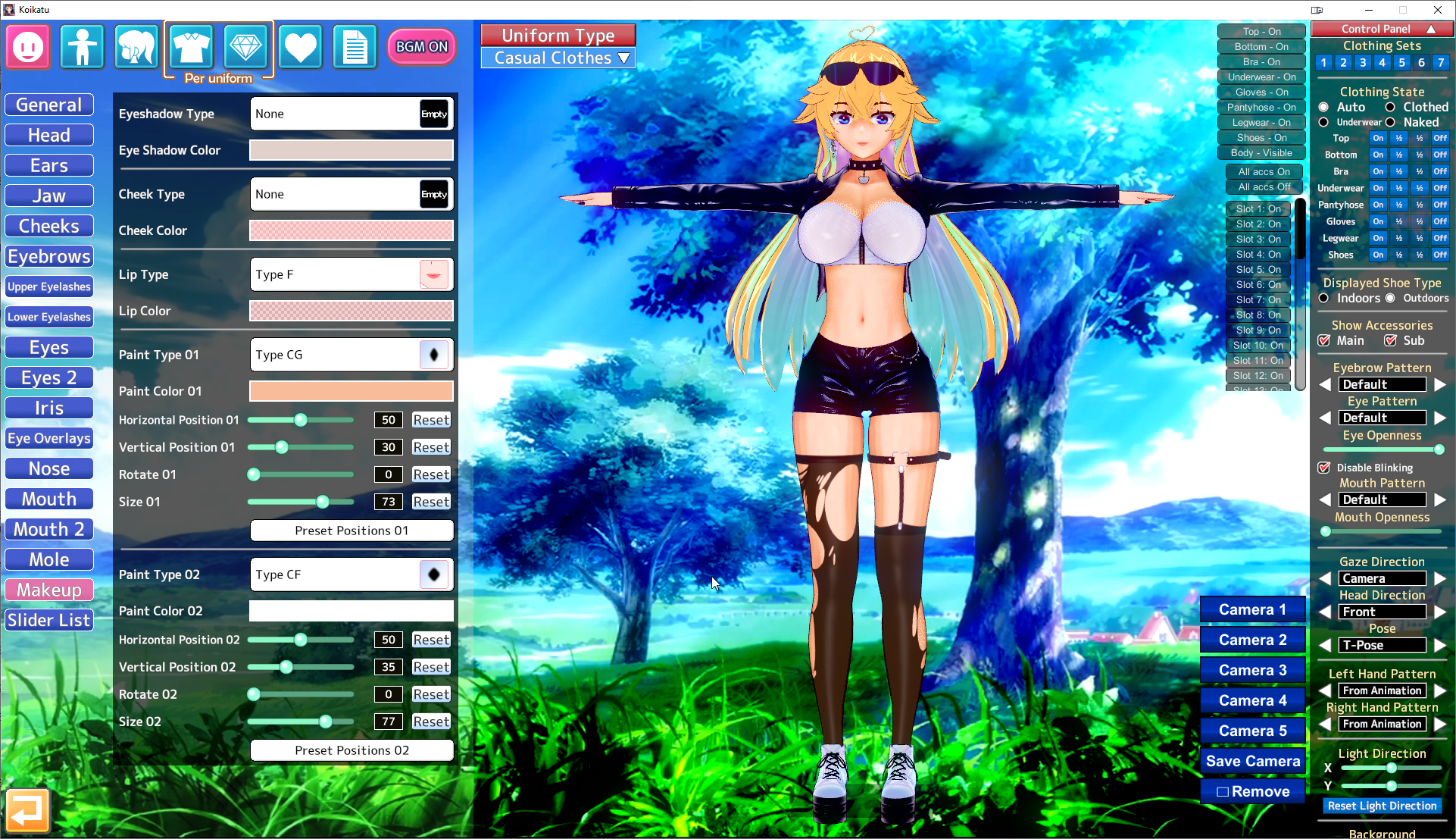Click the Size 01 value field
The image size is (1456, 839).
[388, 502]
